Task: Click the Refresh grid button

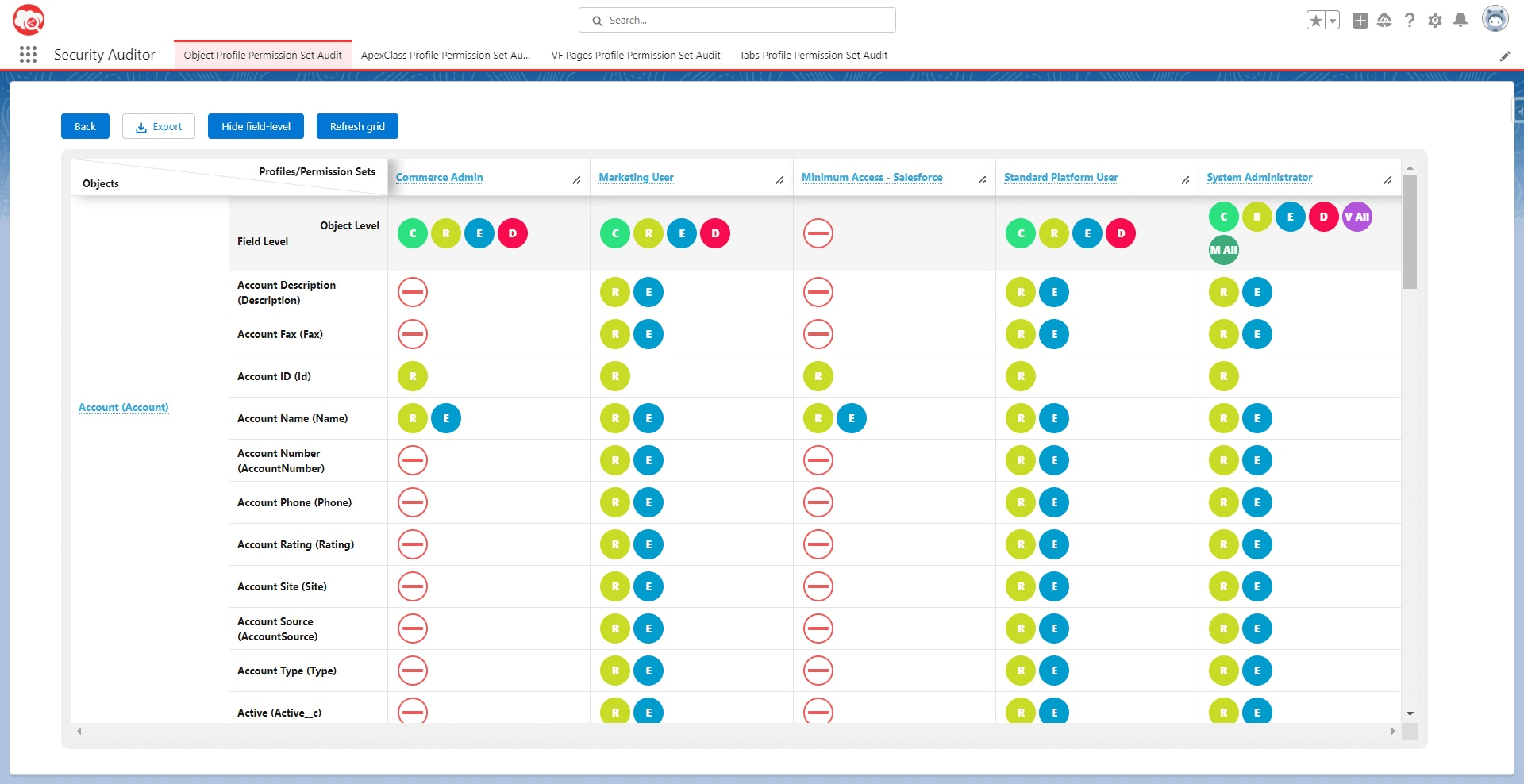Action: [x=357, y=126]
